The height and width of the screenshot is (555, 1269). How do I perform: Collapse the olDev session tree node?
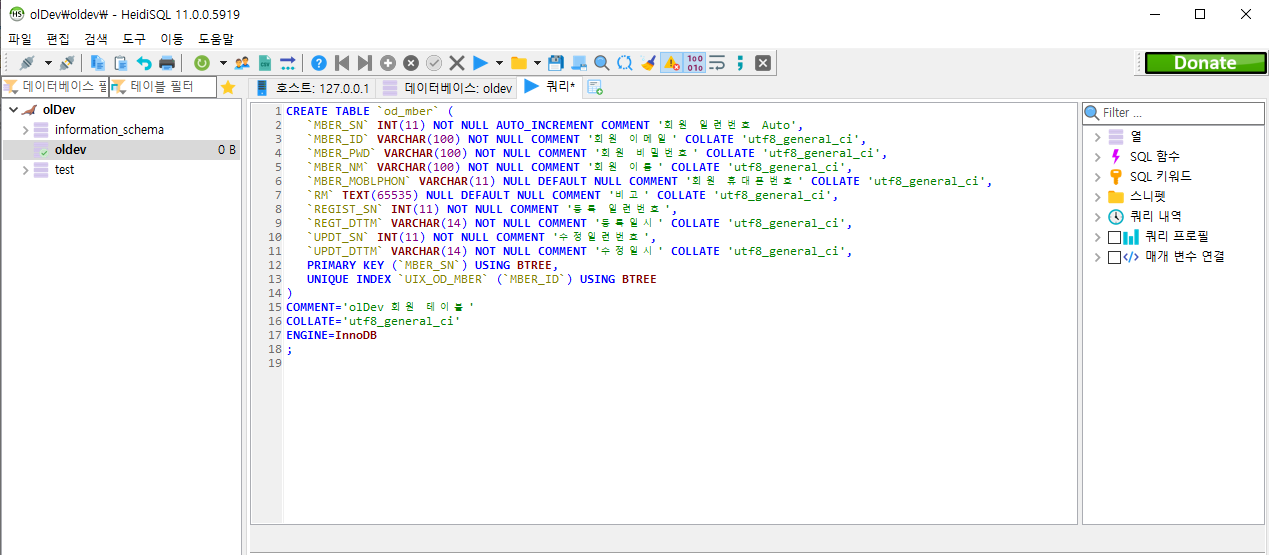[11, 110]
